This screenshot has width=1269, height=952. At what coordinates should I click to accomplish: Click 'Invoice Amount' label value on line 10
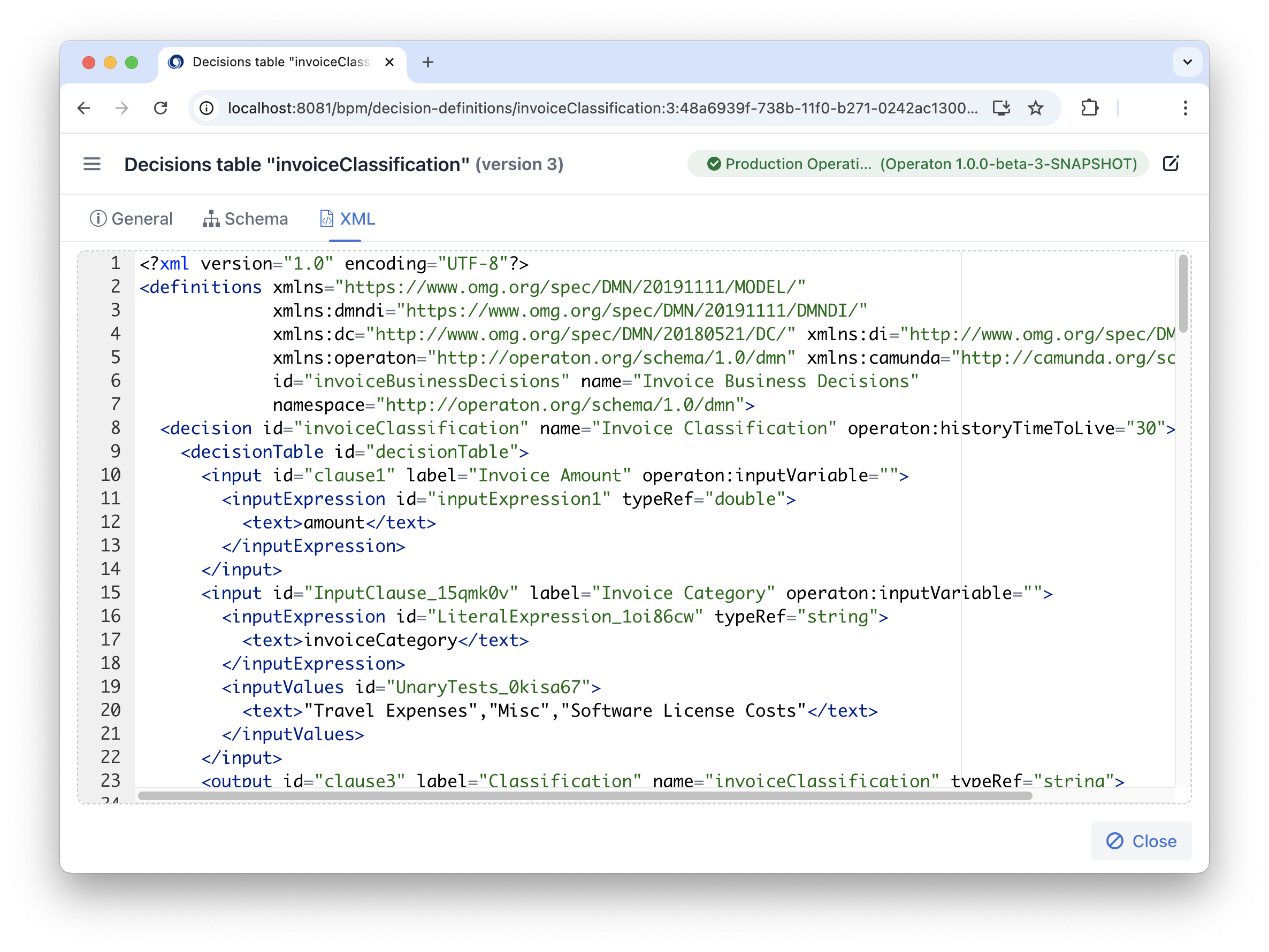click(x=549, y=475)
